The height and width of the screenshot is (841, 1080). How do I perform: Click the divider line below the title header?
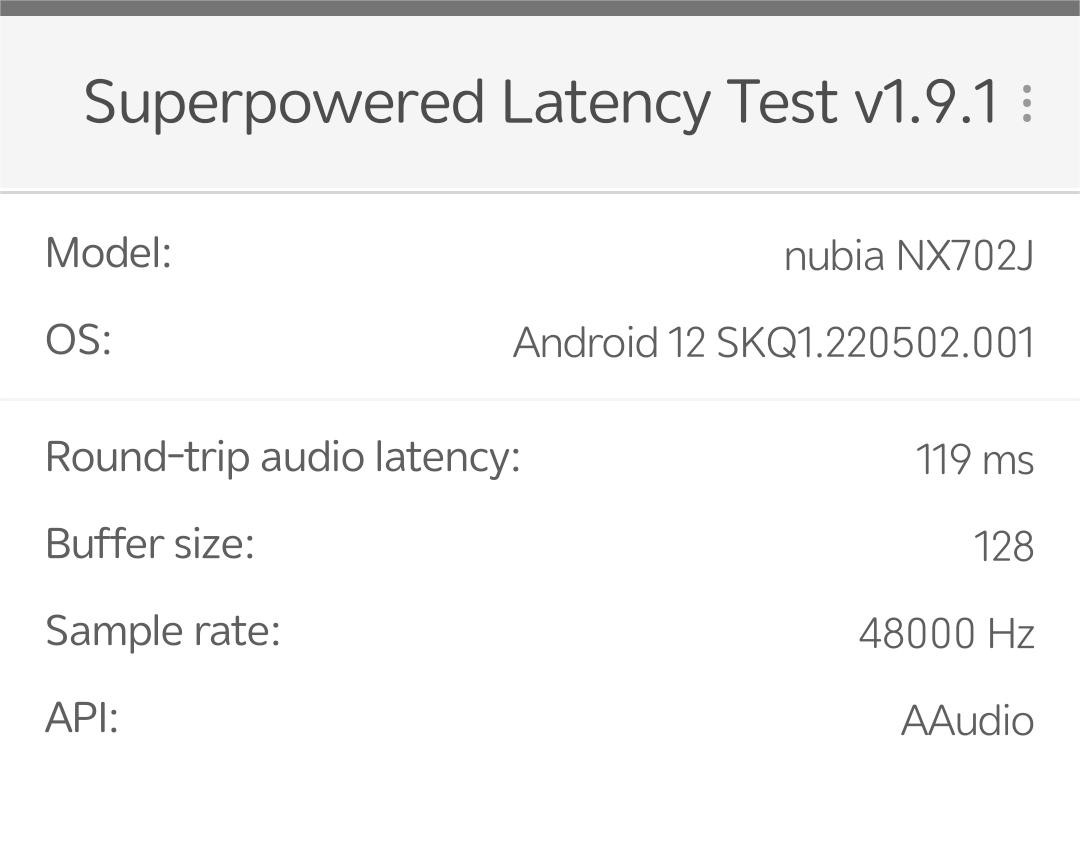[540, 191]
